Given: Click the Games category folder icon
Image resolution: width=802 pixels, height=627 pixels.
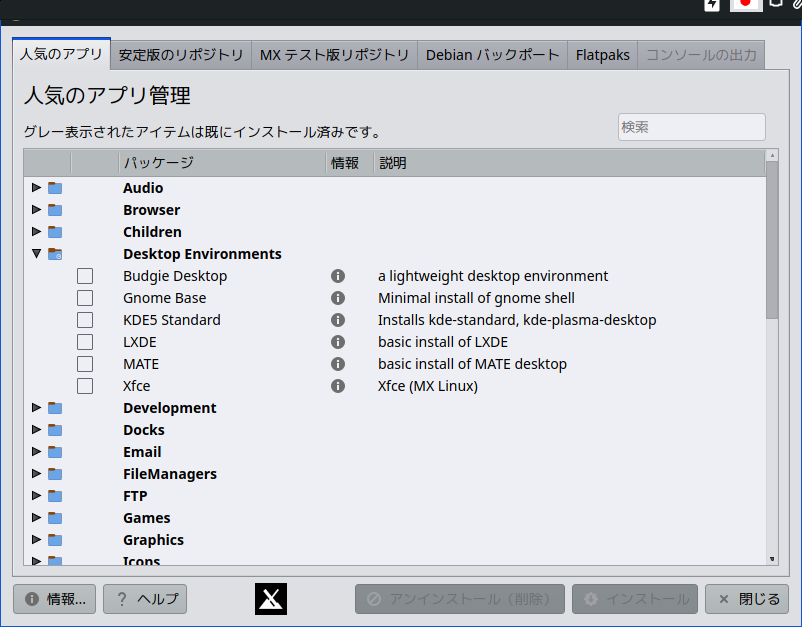Looking at the screenshot, I should [55, 518].
